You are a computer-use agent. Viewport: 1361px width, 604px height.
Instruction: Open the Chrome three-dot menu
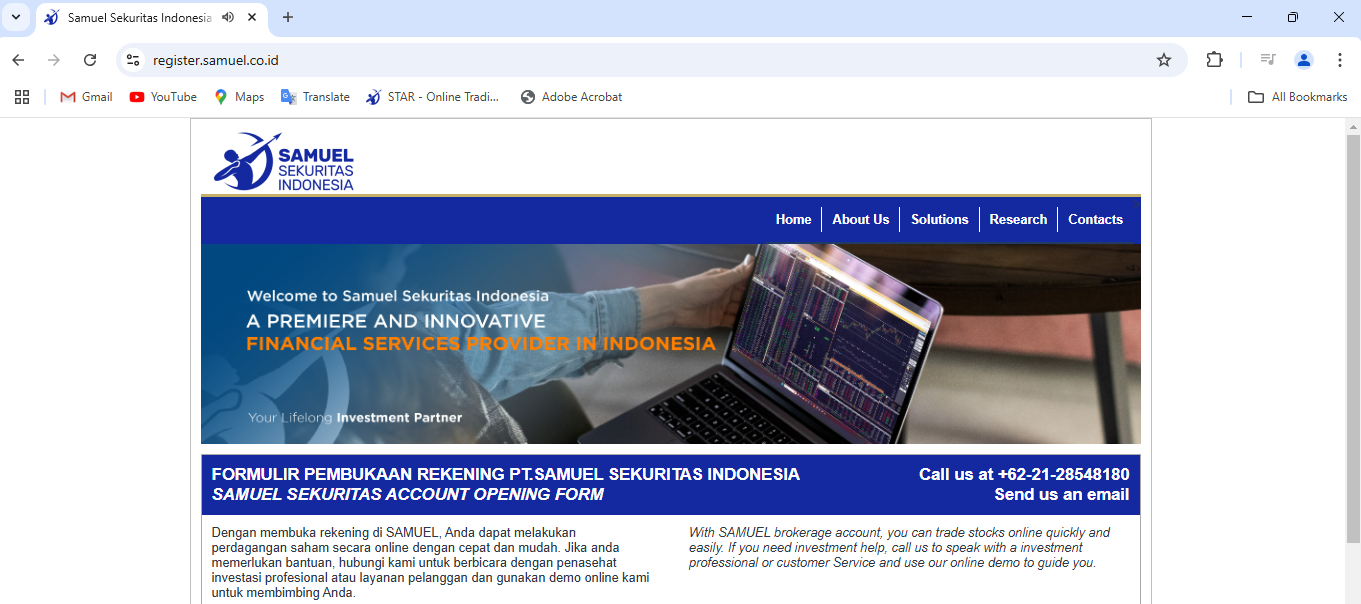tap(1339, 60)
